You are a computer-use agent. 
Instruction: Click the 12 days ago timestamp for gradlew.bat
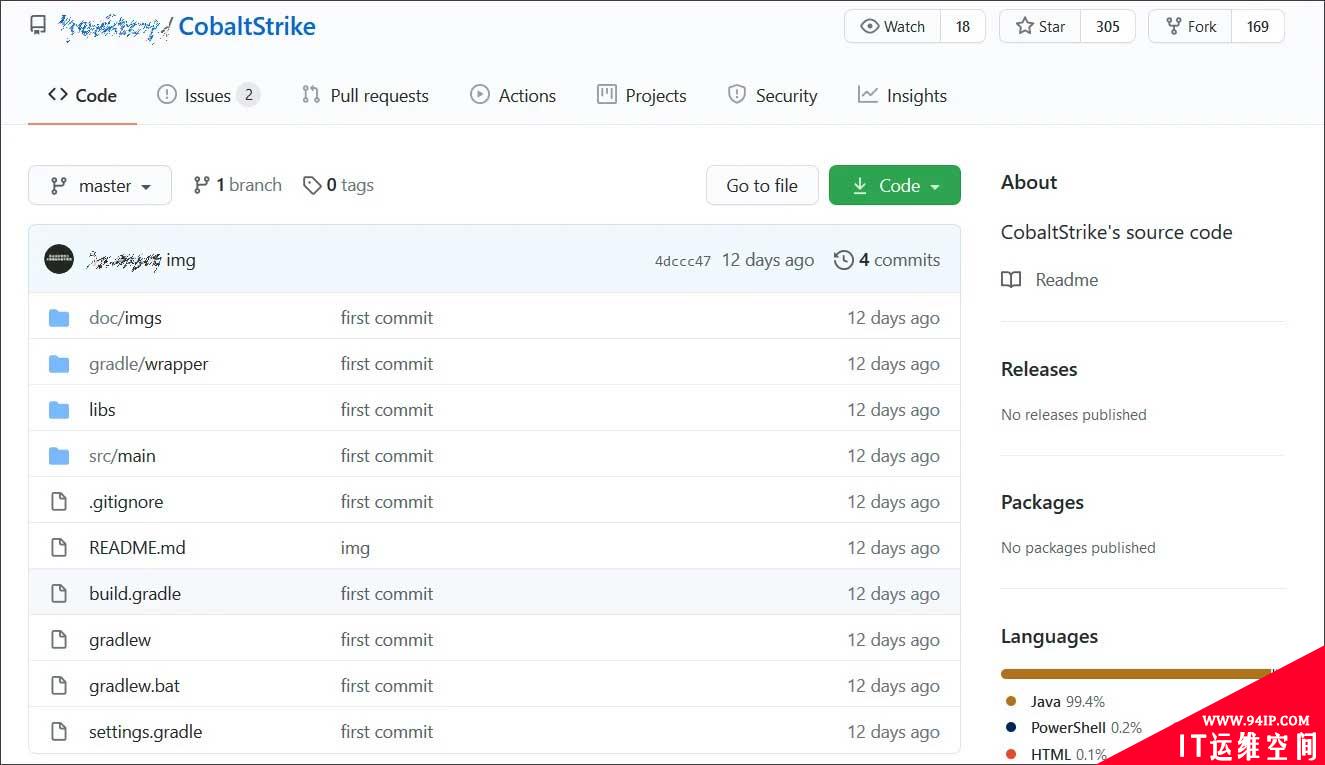pyautogui.click(x=893, y=686)
